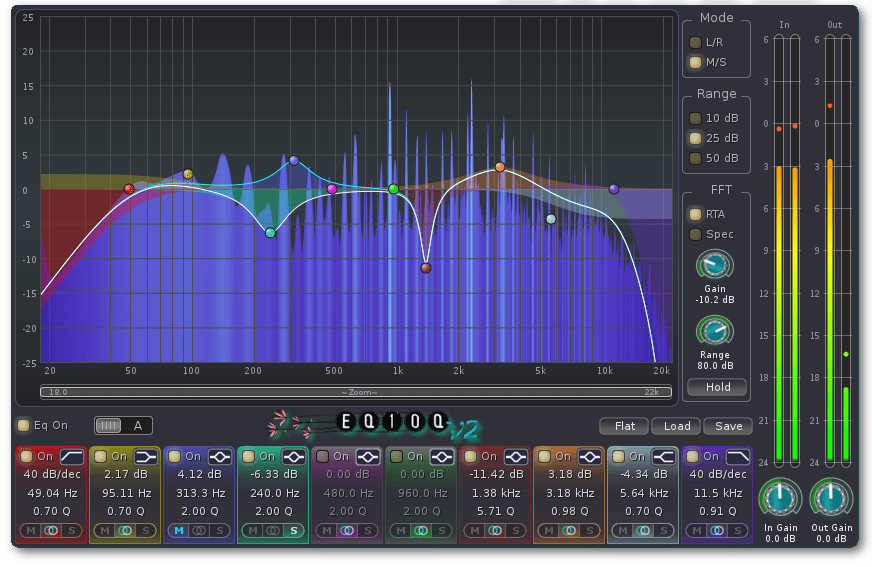This screenshot has height=567, width=872.
Task: Select the 25 dB range option
Action: point(695,138)
